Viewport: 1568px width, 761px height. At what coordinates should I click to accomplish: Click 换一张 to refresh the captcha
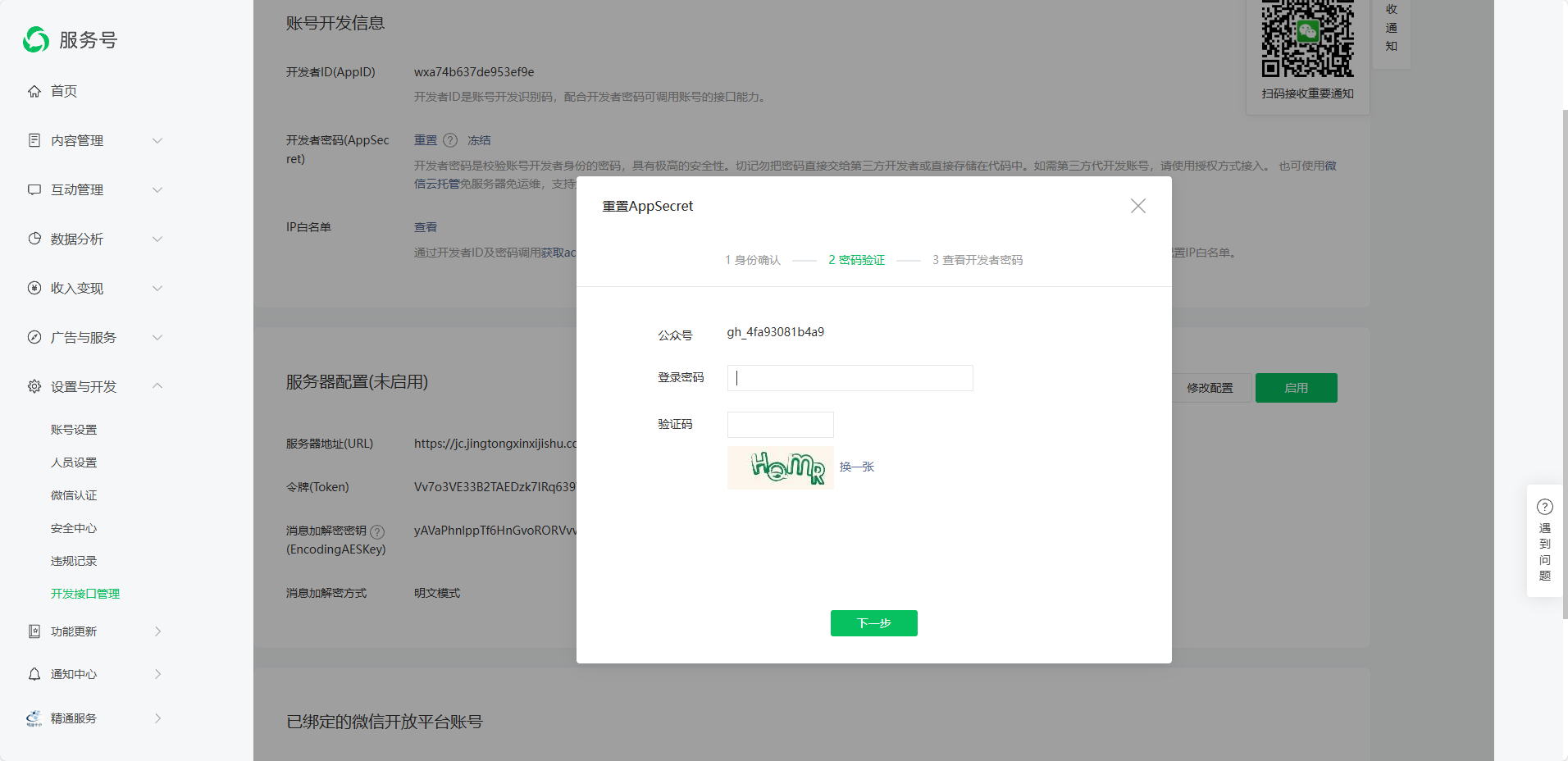[856, 467]
